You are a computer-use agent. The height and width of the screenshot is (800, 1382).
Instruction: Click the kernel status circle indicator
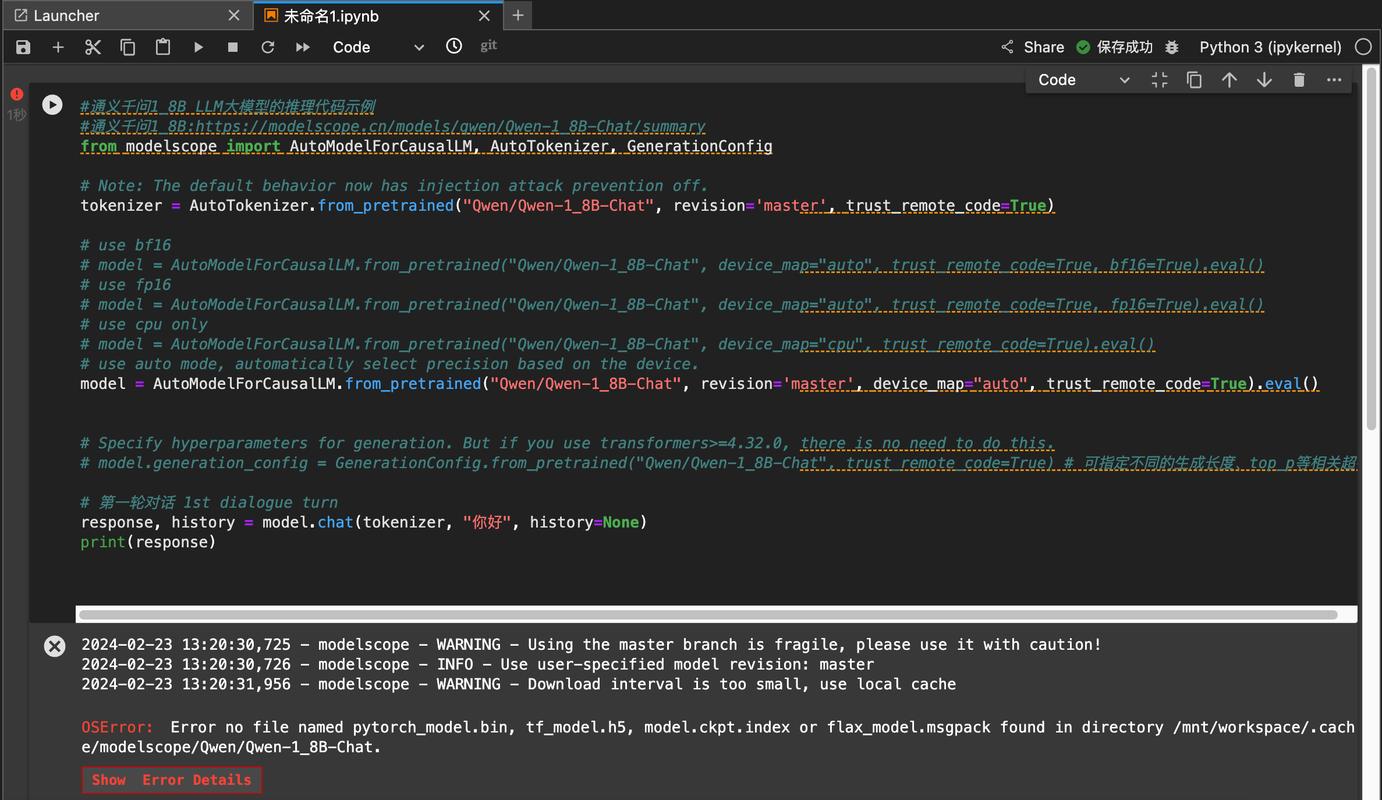coord(1363,47)
